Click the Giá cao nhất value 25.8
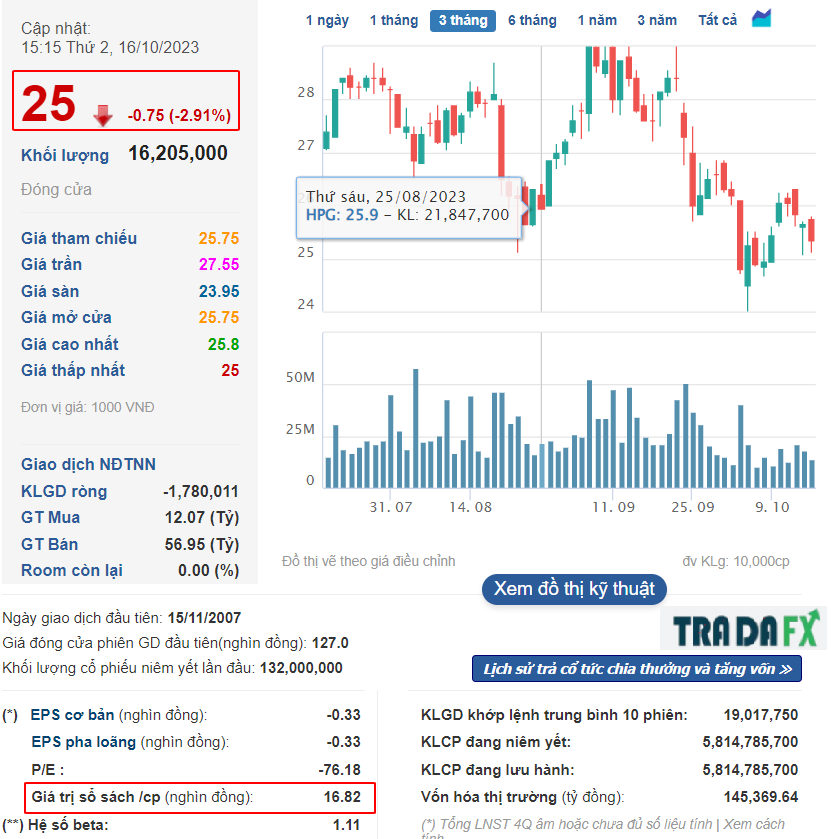The width and height of the screenshot is (839, 839). (x=223, y=345)
